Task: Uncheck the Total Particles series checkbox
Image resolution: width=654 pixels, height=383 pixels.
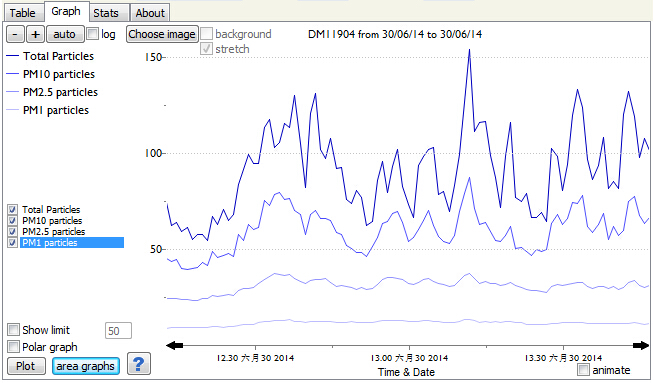Action: tap(13, 209)
